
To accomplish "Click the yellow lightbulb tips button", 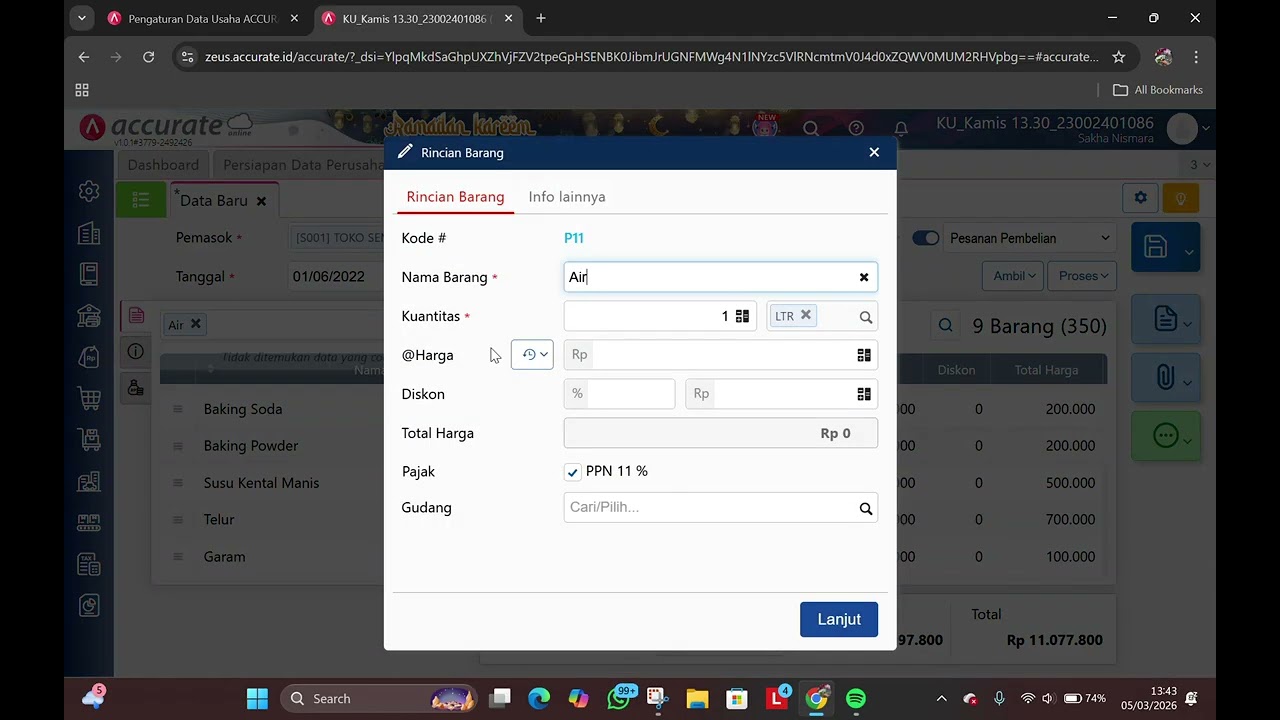I will pos(1181,198).
